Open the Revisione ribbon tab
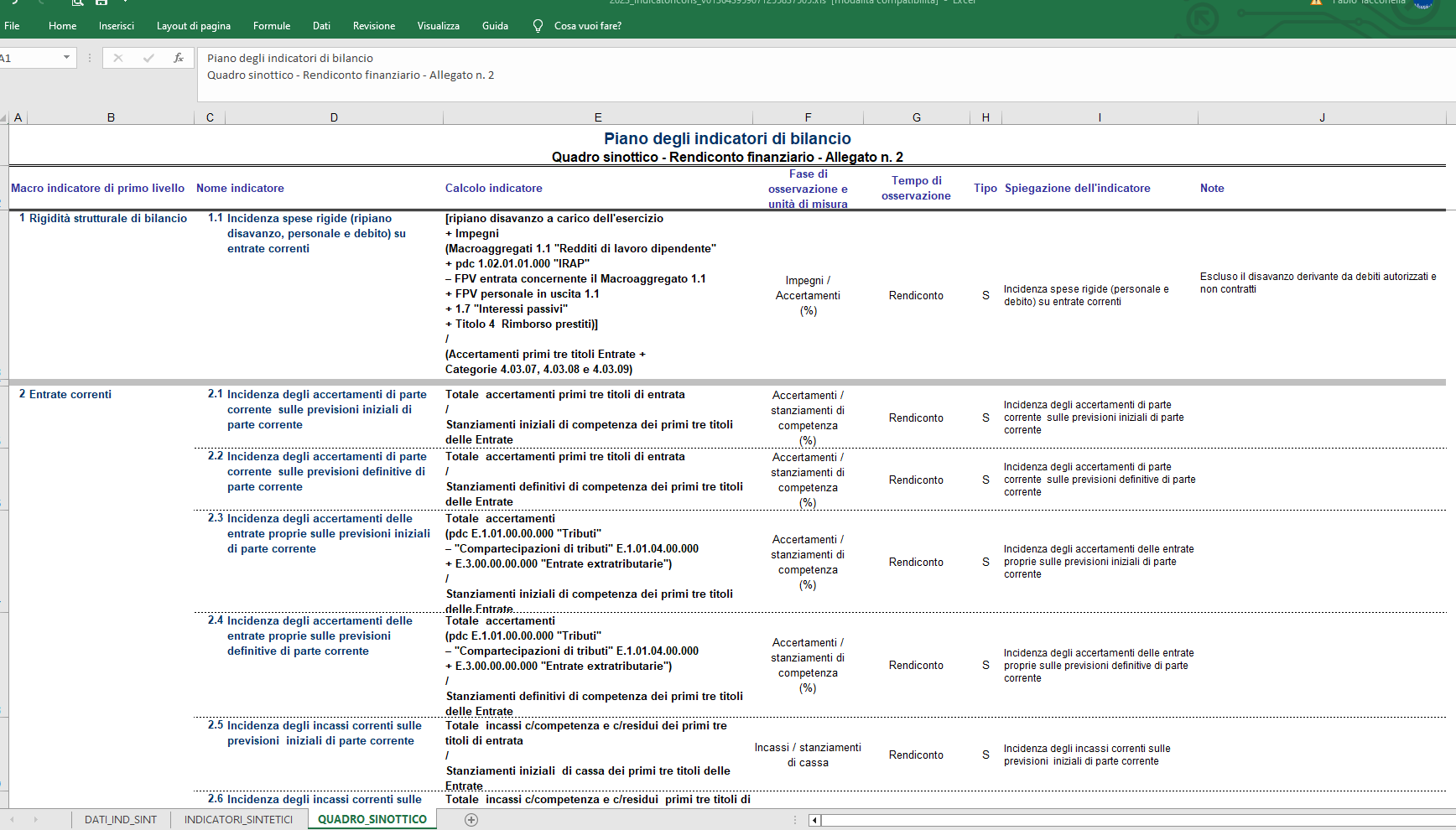The width and height of the screenshot is (1456, 830). pyautogui.click(x=373, y=26)
